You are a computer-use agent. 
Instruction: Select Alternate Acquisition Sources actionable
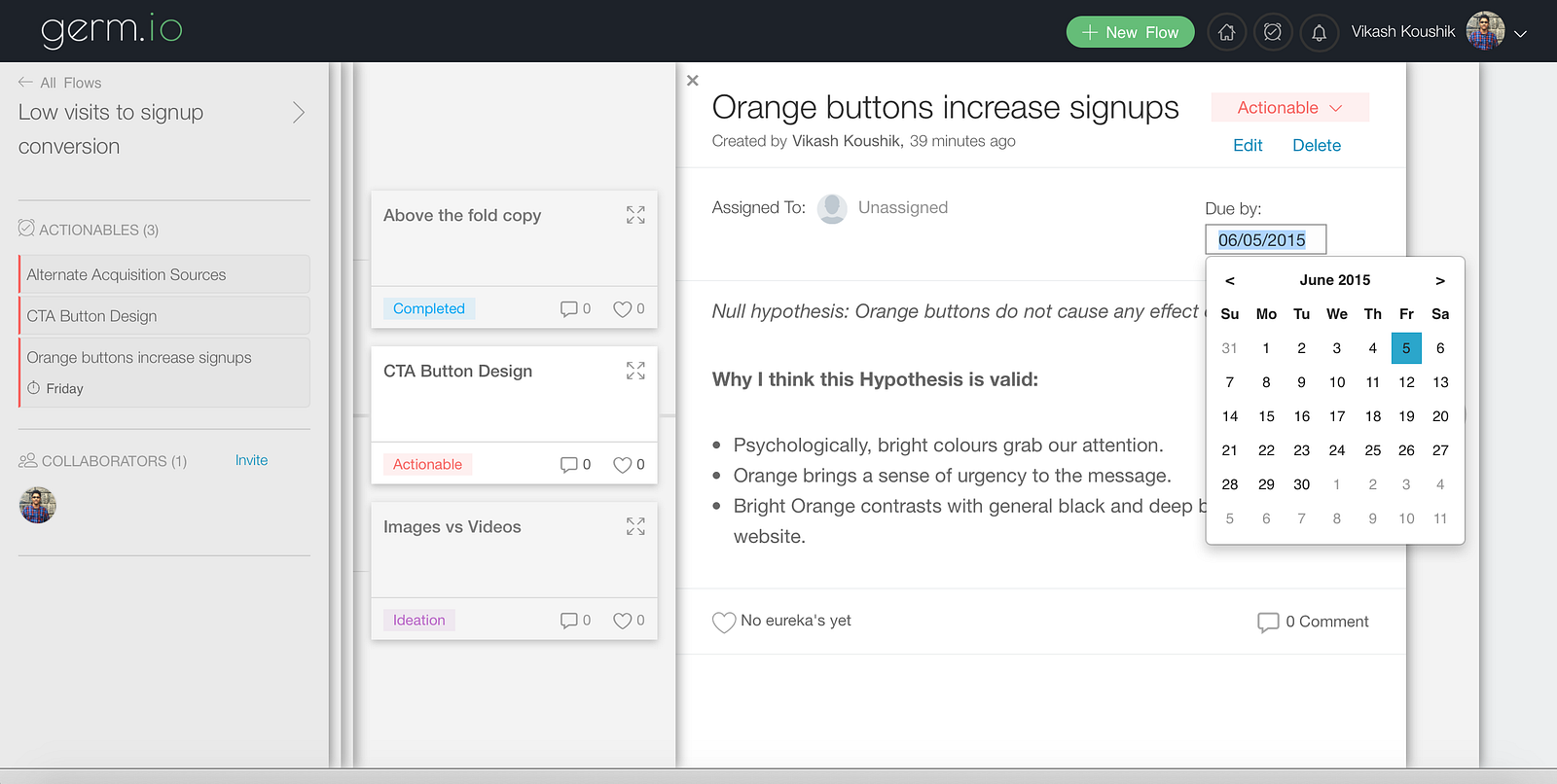164,275
